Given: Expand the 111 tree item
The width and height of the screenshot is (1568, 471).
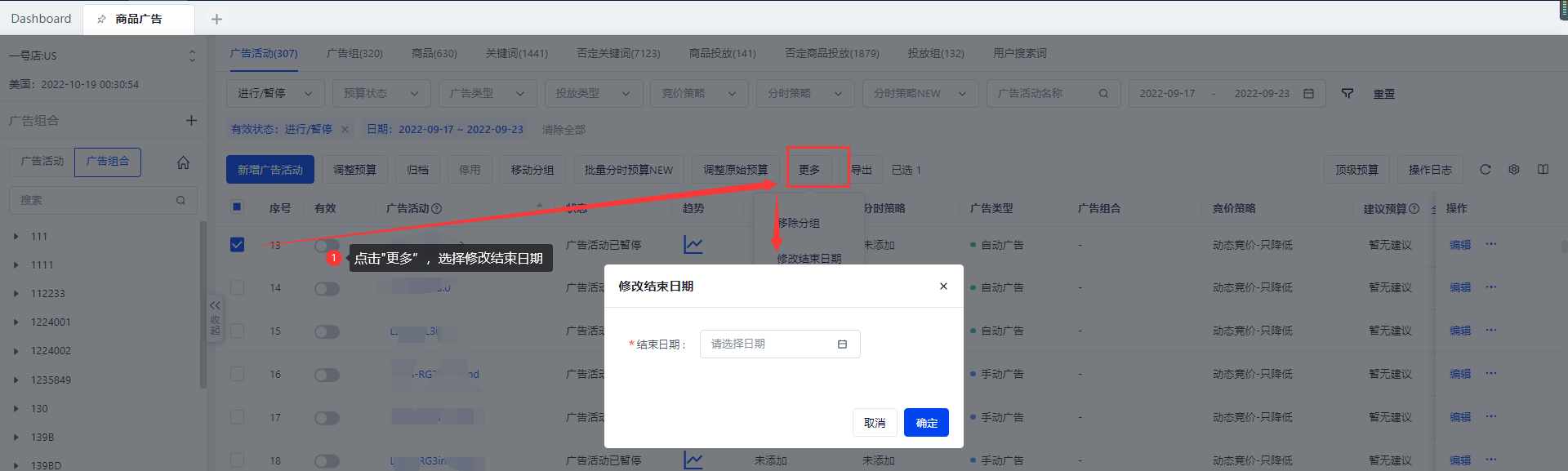Looking at the screenshot, I should pos(16,236).
